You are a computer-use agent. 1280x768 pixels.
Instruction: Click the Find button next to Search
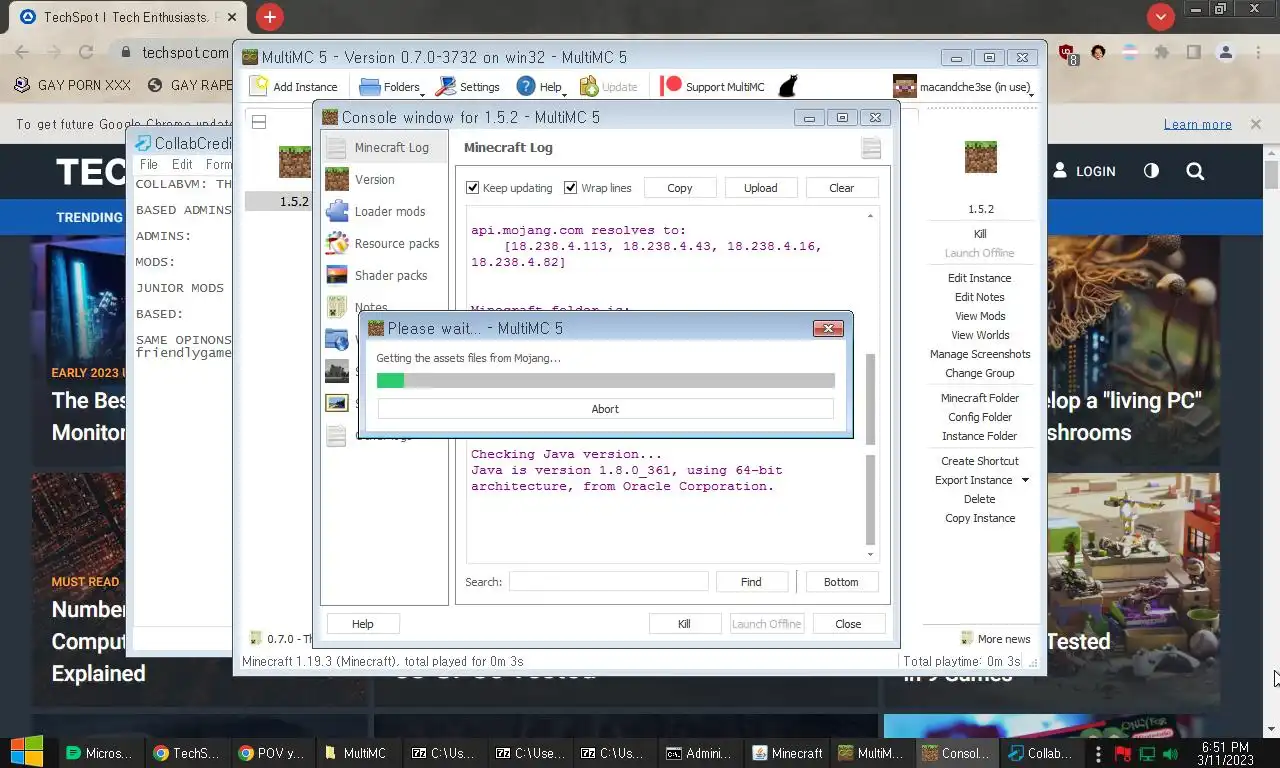(751, 581)
